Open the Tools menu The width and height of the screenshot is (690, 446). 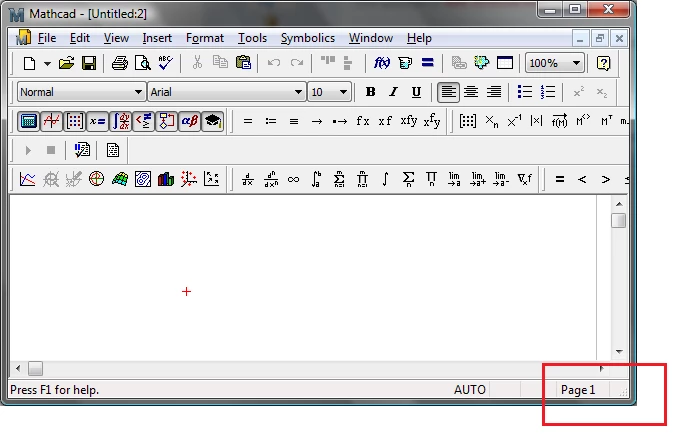coord(252,38)
